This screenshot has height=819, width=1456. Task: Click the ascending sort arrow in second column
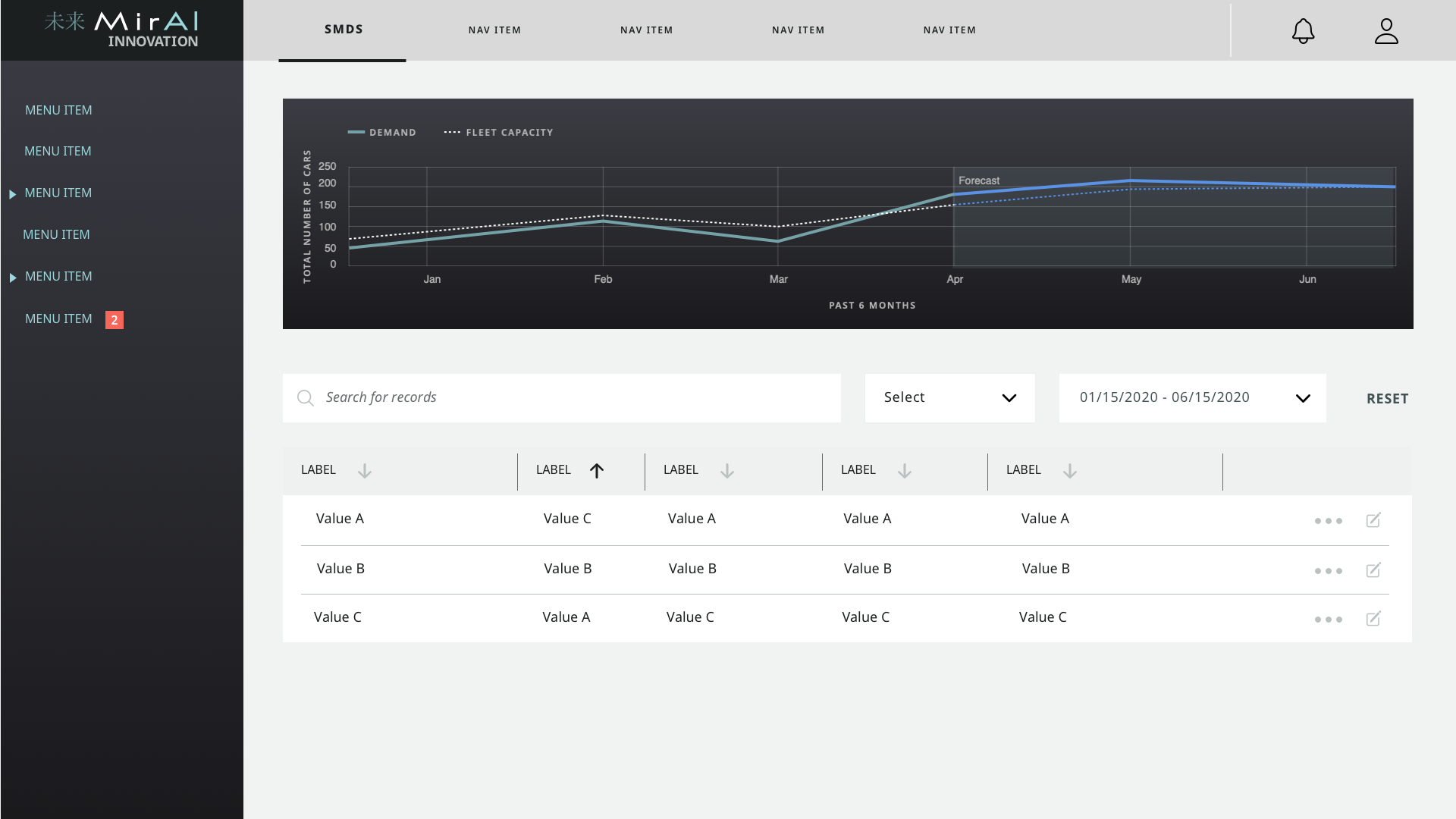coord(597,471)
